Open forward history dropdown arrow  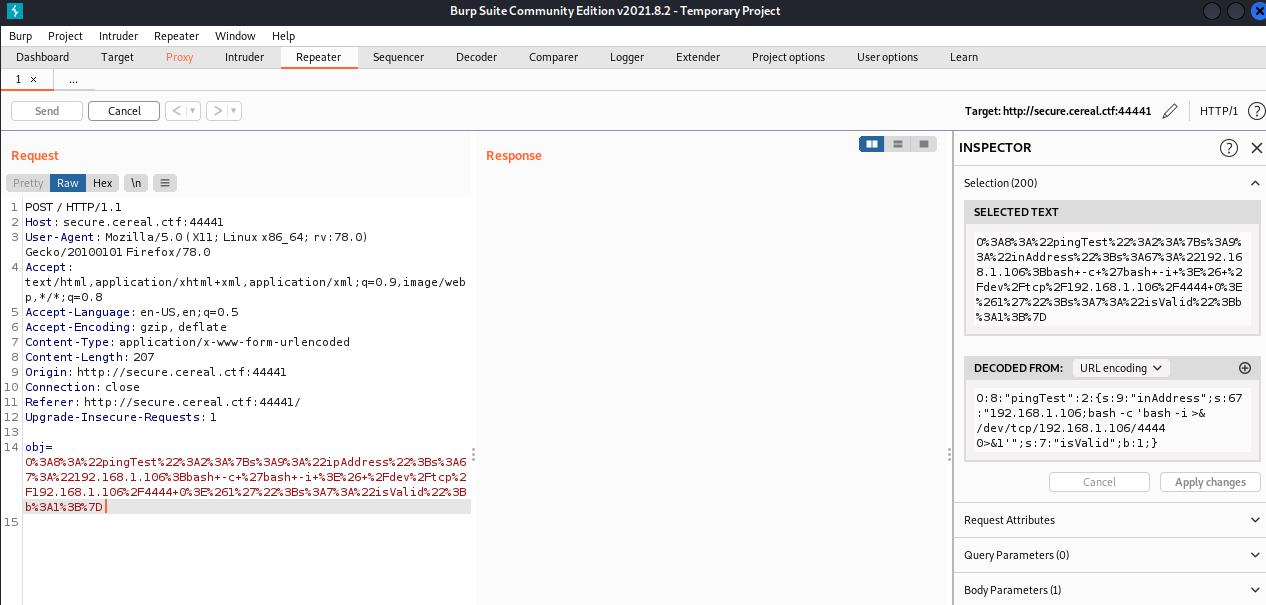pyautogui.click(x=235, y=111)
